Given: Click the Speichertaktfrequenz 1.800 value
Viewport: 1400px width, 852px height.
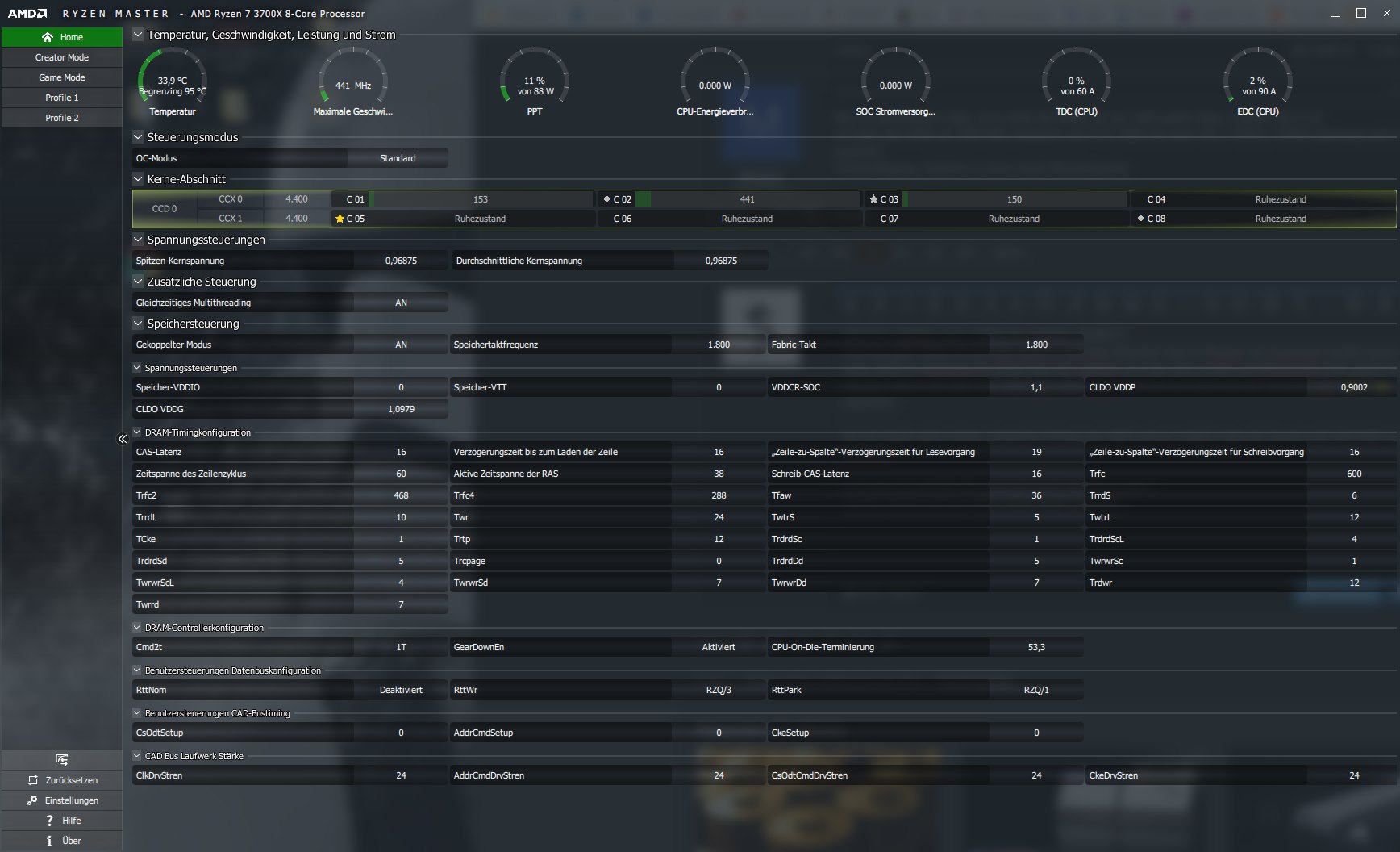Looking at the screenshot, I should (x=719, y=345).
